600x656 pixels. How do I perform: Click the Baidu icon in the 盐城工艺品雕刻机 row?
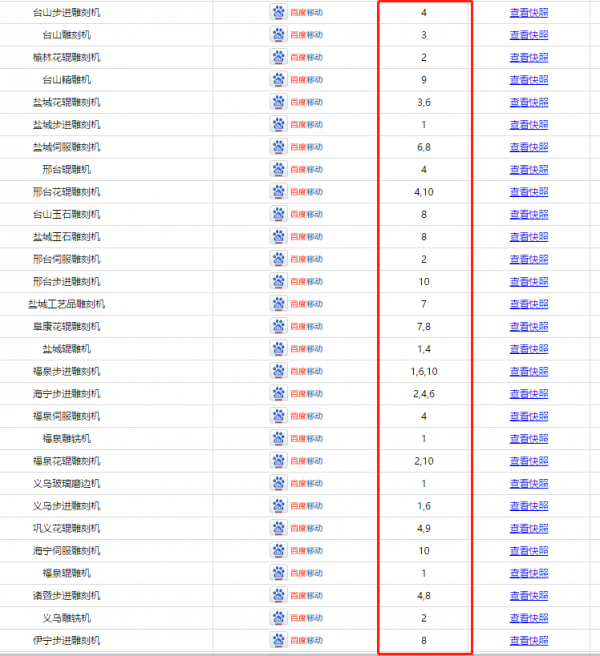click(x=278, y=304)
